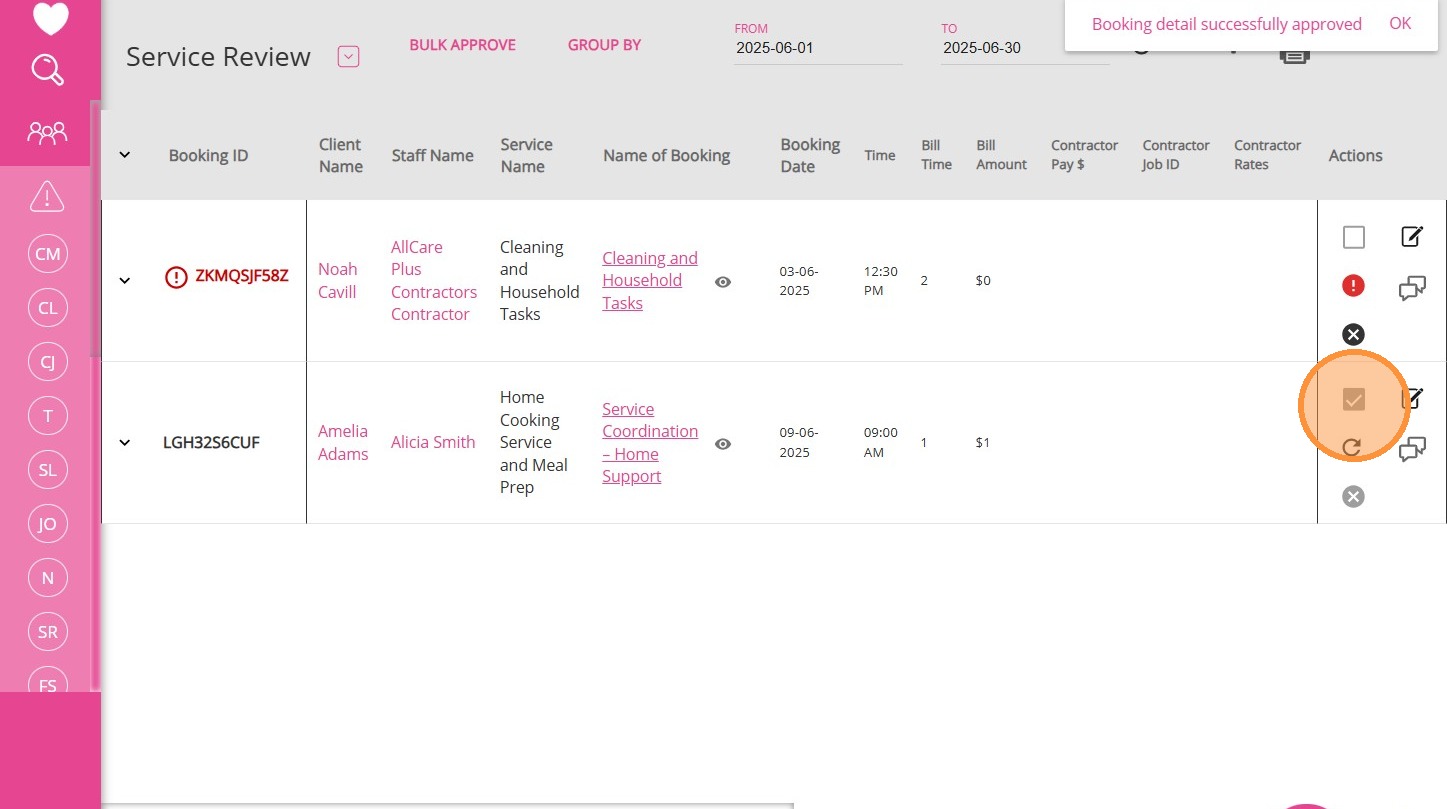Click BULK APPROVE menu item
Viewport: 1447px width, 809px height.
pyautogui.click(x=462, y=45)
